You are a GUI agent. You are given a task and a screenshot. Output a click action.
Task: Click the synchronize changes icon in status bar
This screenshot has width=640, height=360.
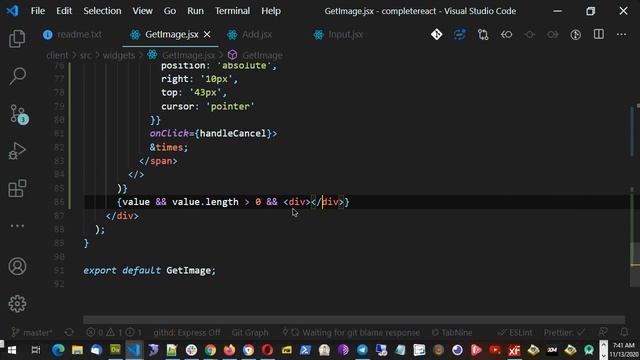[69, 332]
